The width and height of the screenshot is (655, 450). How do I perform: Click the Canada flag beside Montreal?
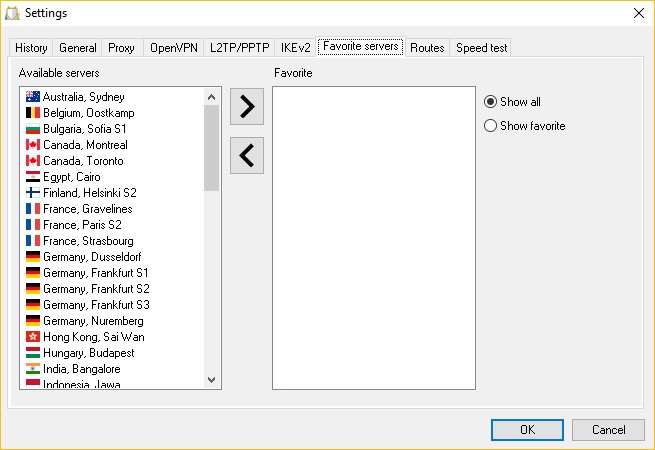point(33,145)
